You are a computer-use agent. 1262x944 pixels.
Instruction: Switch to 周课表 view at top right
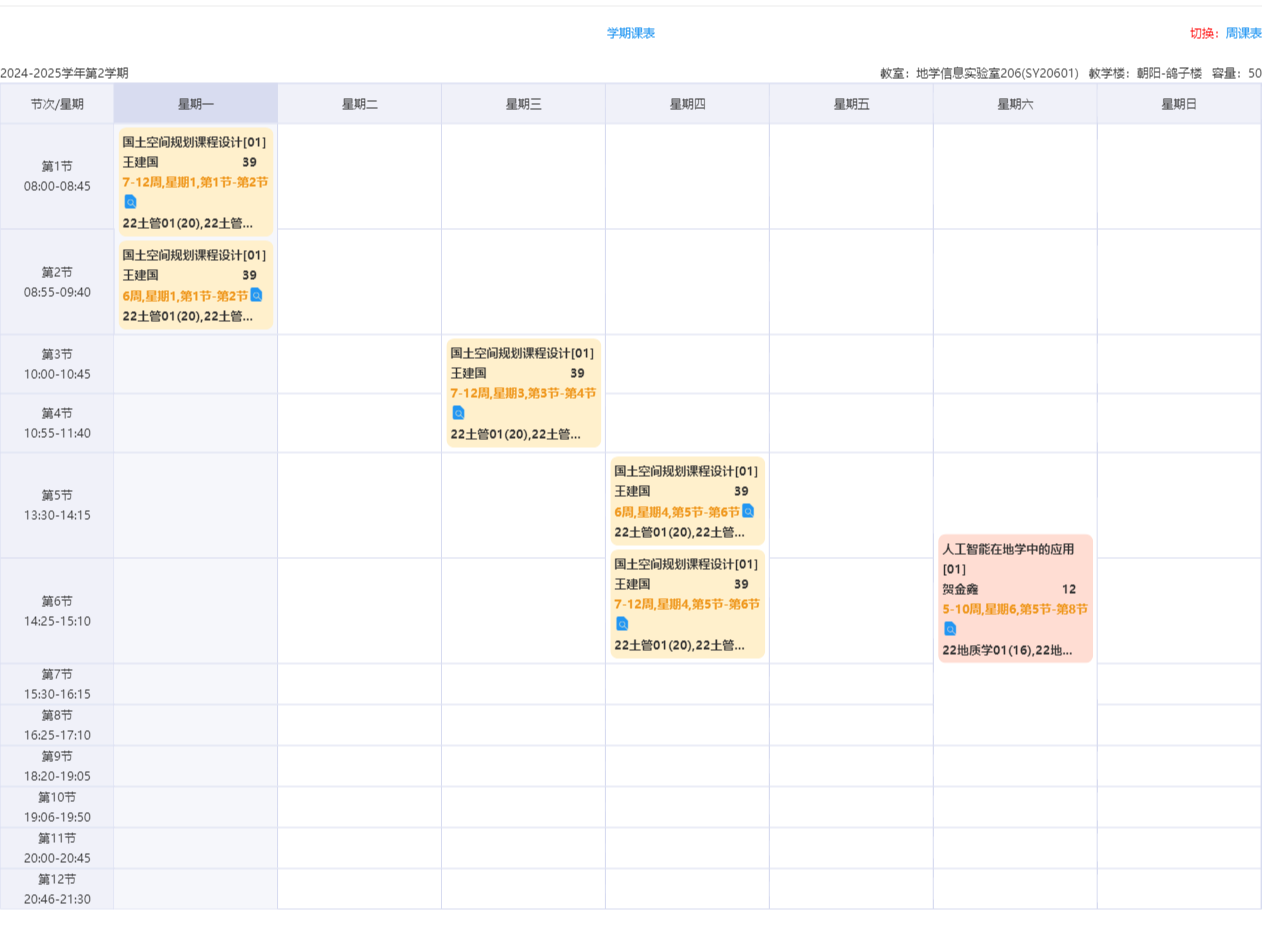[1243, 33]
